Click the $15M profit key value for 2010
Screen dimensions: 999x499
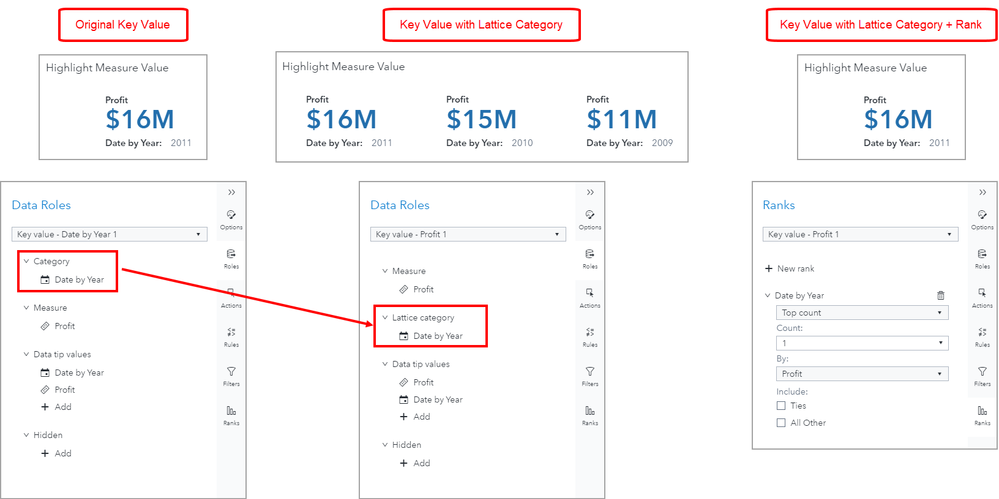pyautogui.click(x=482, y=120)
